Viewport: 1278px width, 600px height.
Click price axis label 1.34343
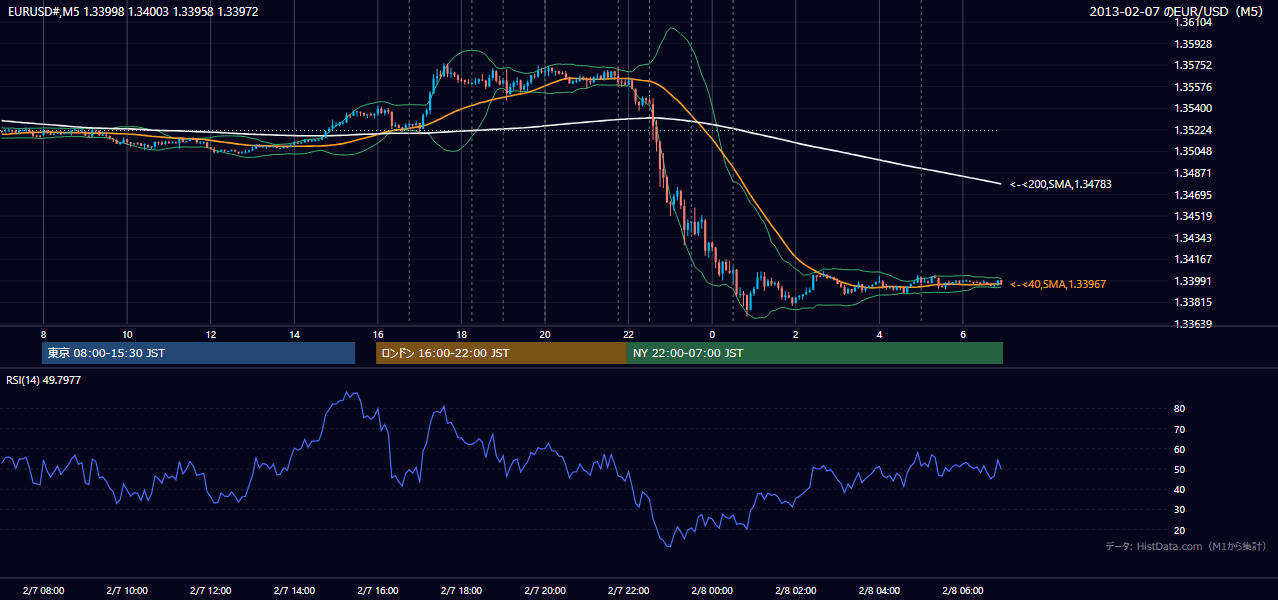[1193, 238]
